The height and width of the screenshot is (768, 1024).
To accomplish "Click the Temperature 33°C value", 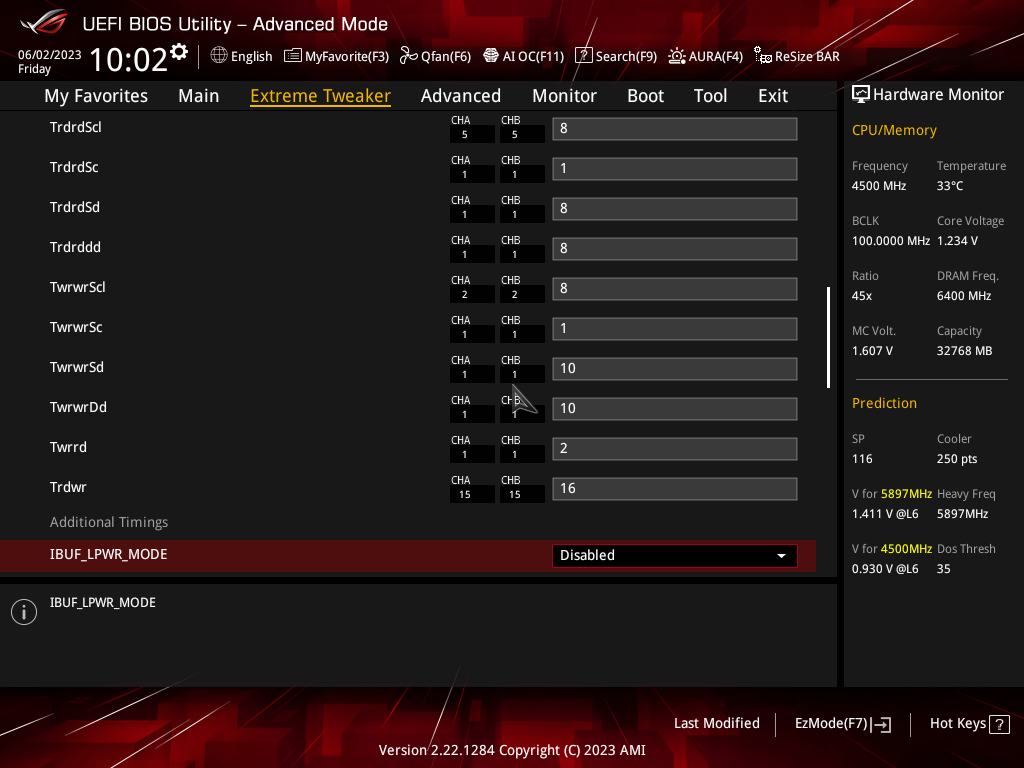I will pos(950,186).
